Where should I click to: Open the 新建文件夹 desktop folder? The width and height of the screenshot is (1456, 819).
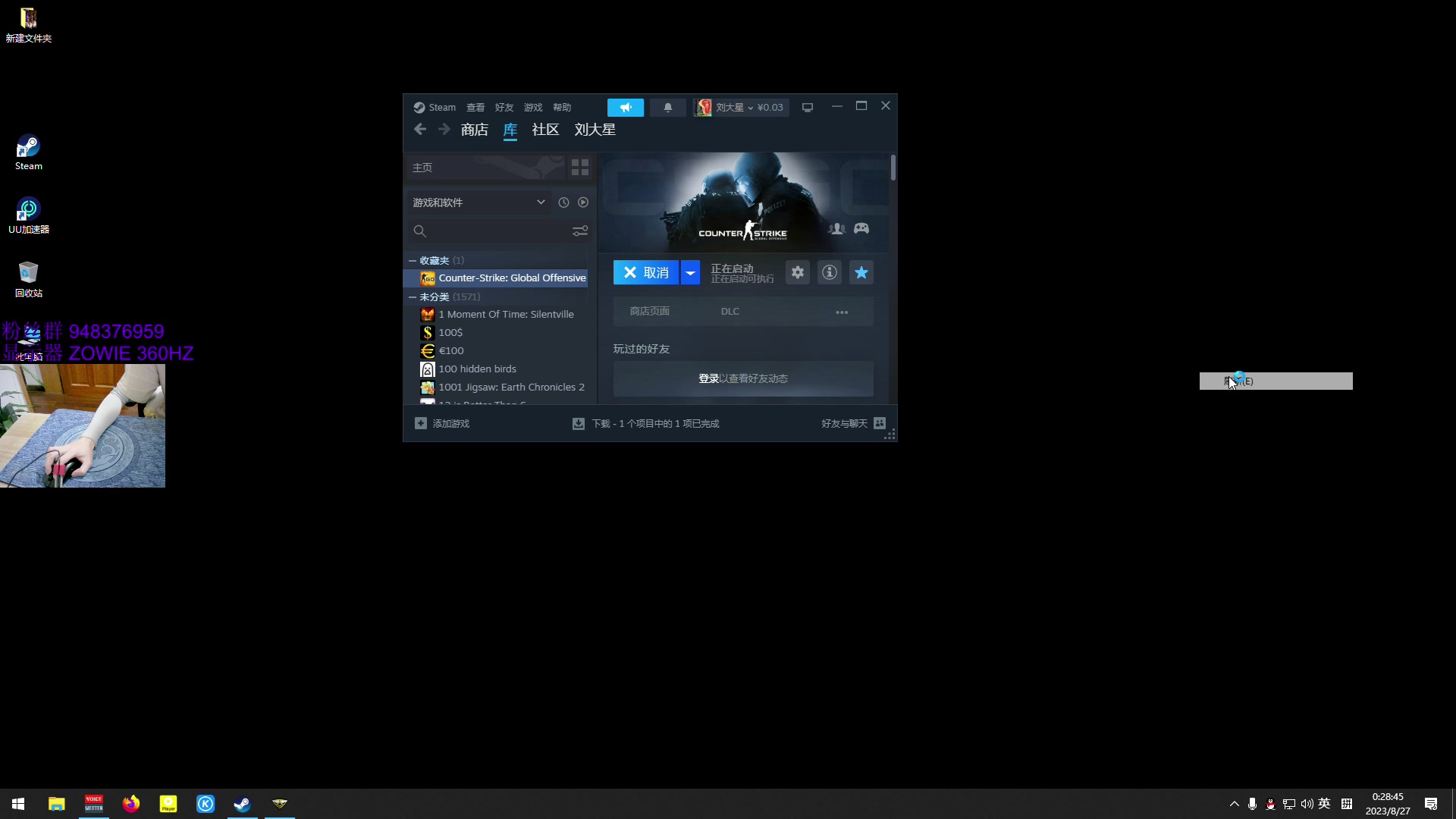(x=29, y=25)
